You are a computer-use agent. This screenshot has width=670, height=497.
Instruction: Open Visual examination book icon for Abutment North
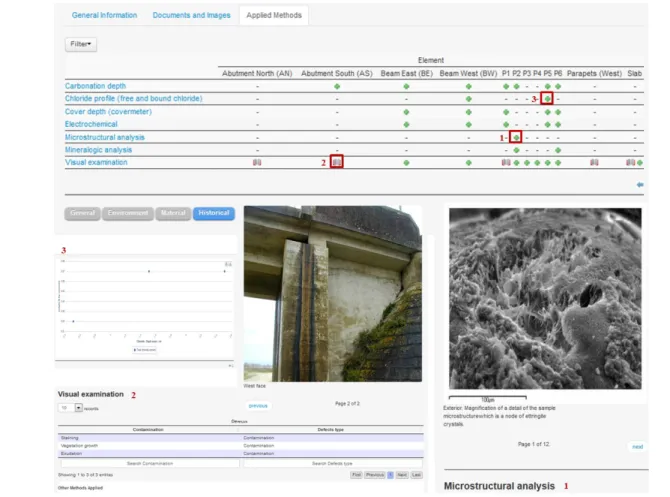pyautogui.click(x=257, y=162)
